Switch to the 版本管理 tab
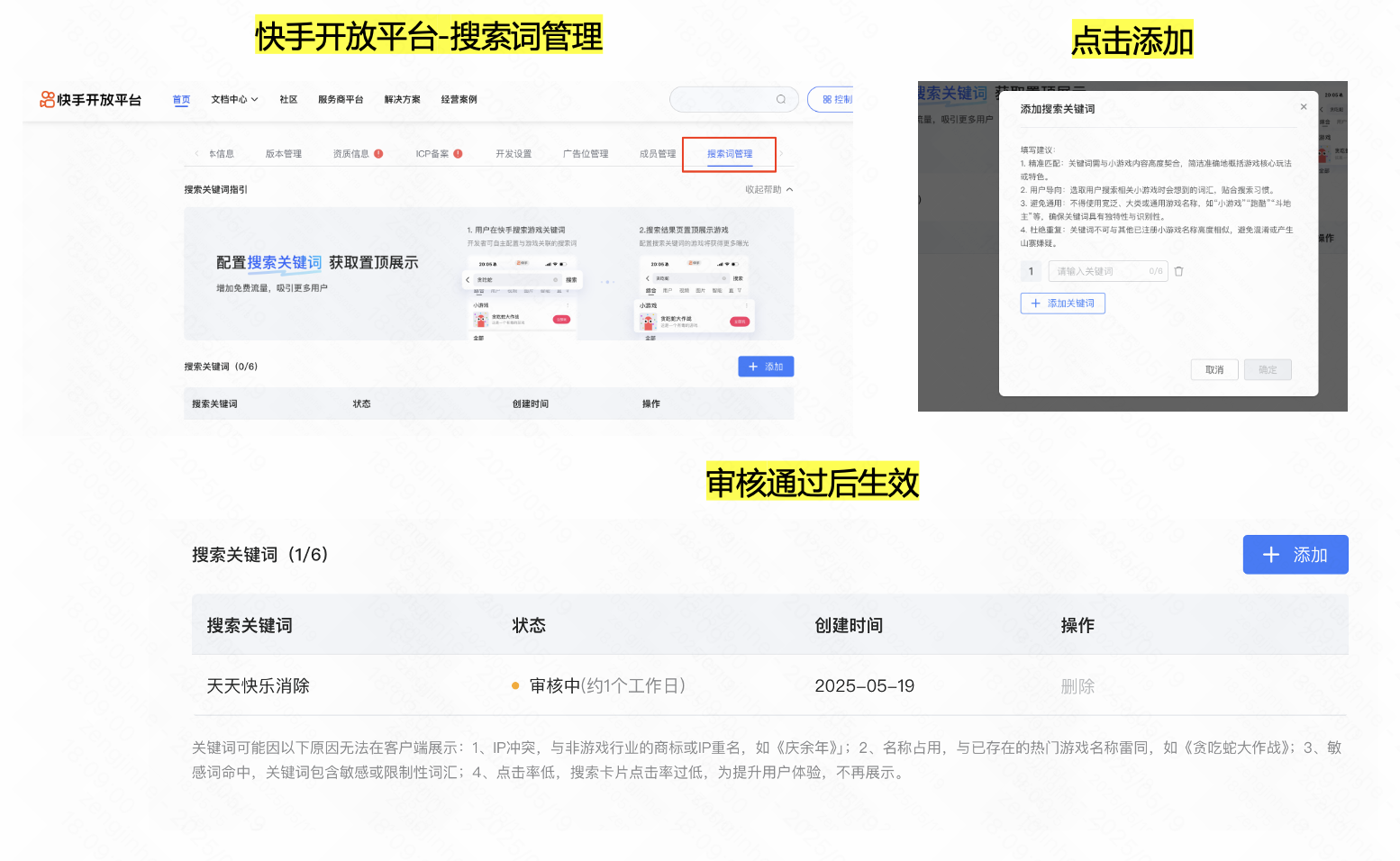This screenshot has width=1400, height=861. pyautogui.click(x=284, y=154)
